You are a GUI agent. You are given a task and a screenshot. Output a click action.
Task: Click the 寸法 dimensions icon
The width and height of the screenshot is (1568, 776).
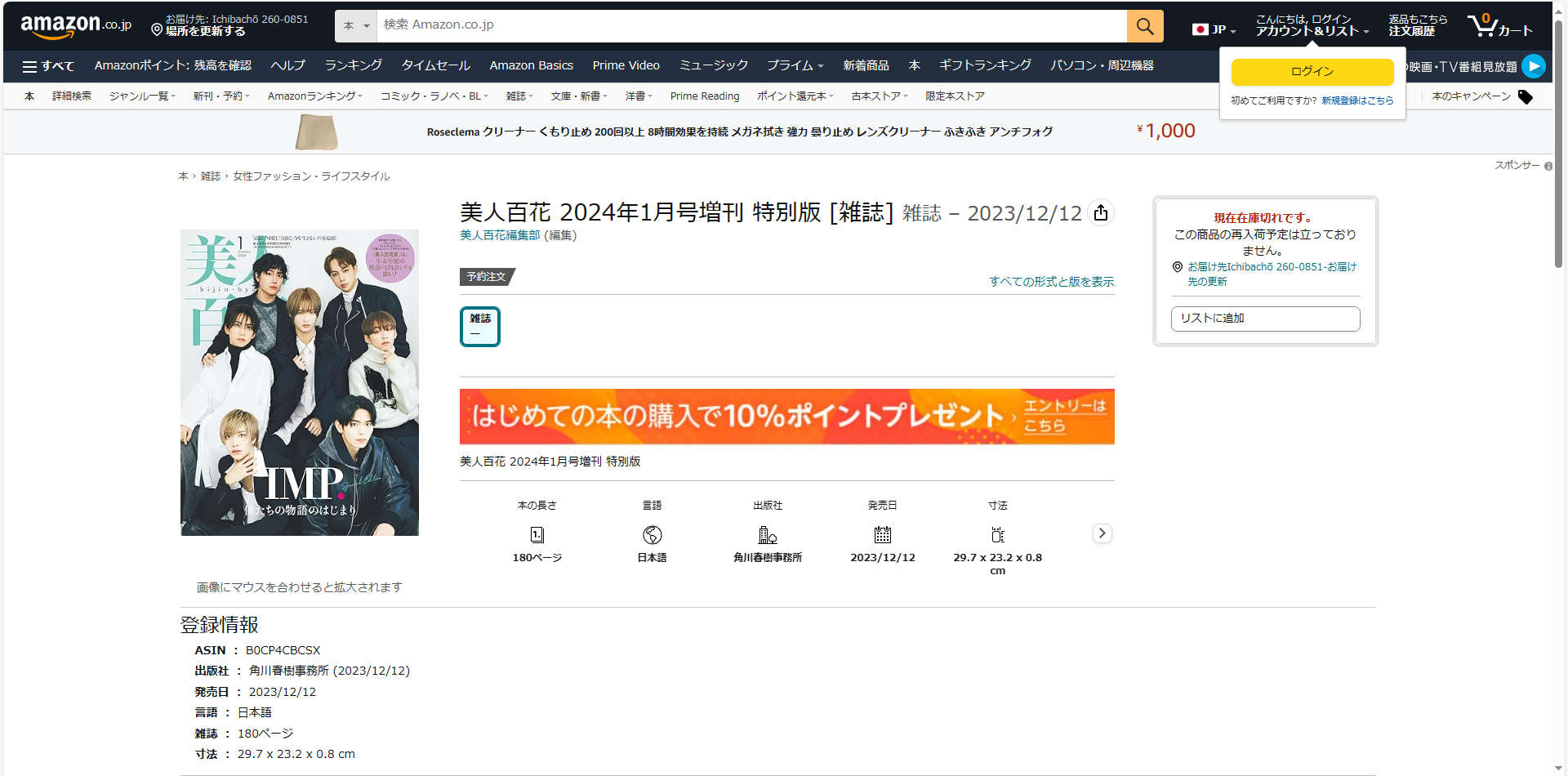point(997,535)
